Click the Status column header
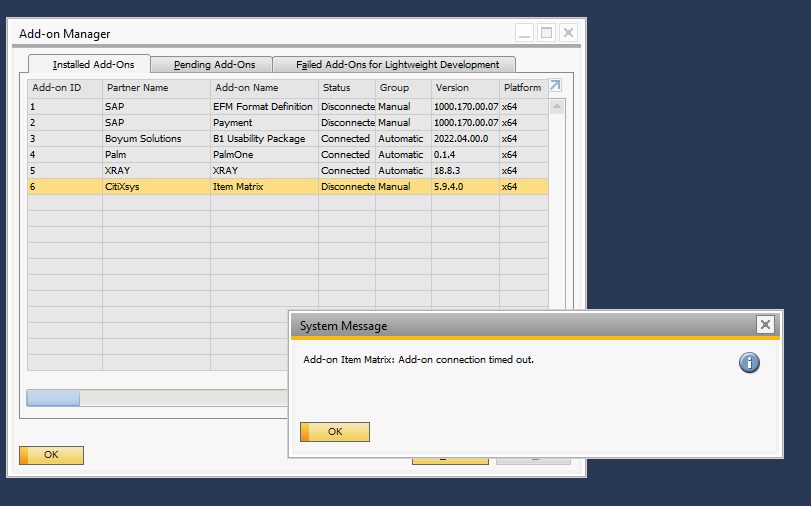Image resolution: width=811 pixels, height=506 pixels. [347, 87]
